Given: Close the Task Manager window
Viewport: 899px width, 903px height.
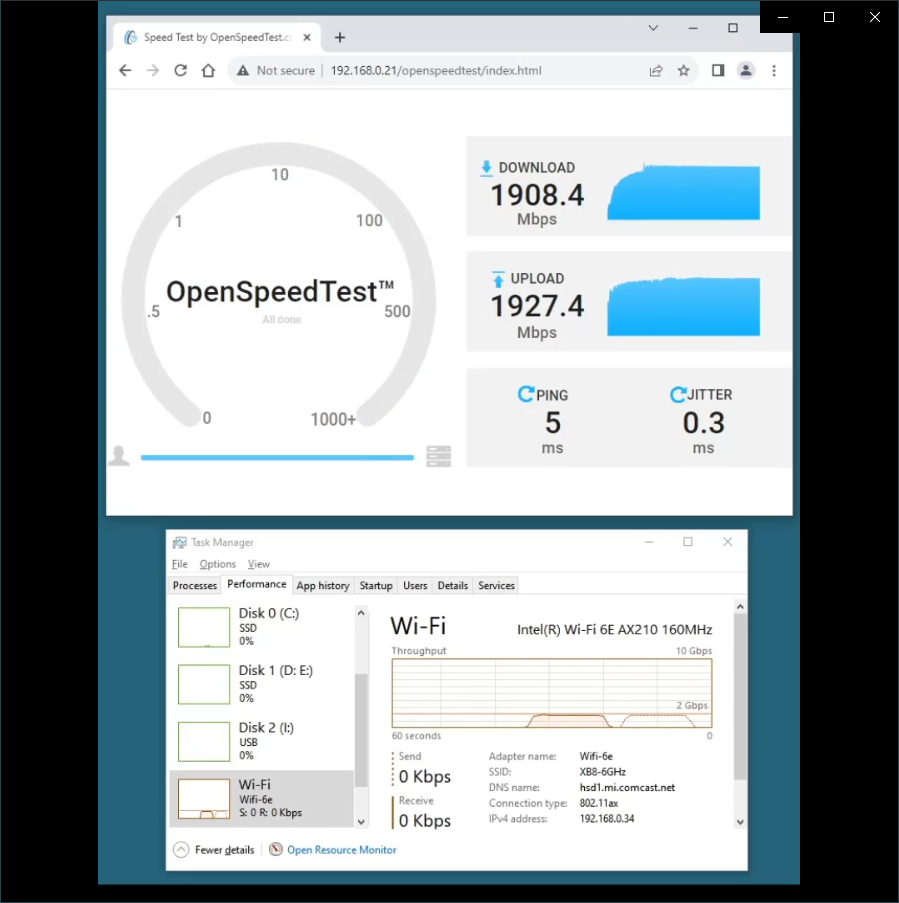Looking at the screenshot, I should coord(727,542).
